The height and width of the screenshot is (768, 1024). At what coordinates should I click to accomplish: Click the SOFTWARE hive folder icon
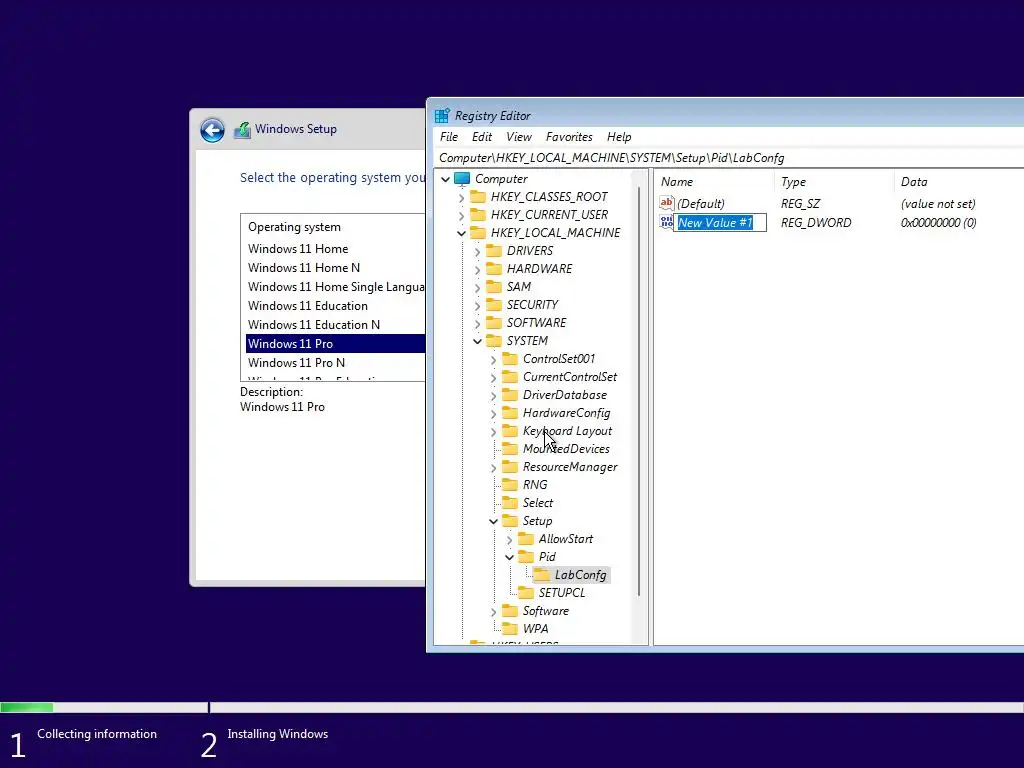[494, 323]
